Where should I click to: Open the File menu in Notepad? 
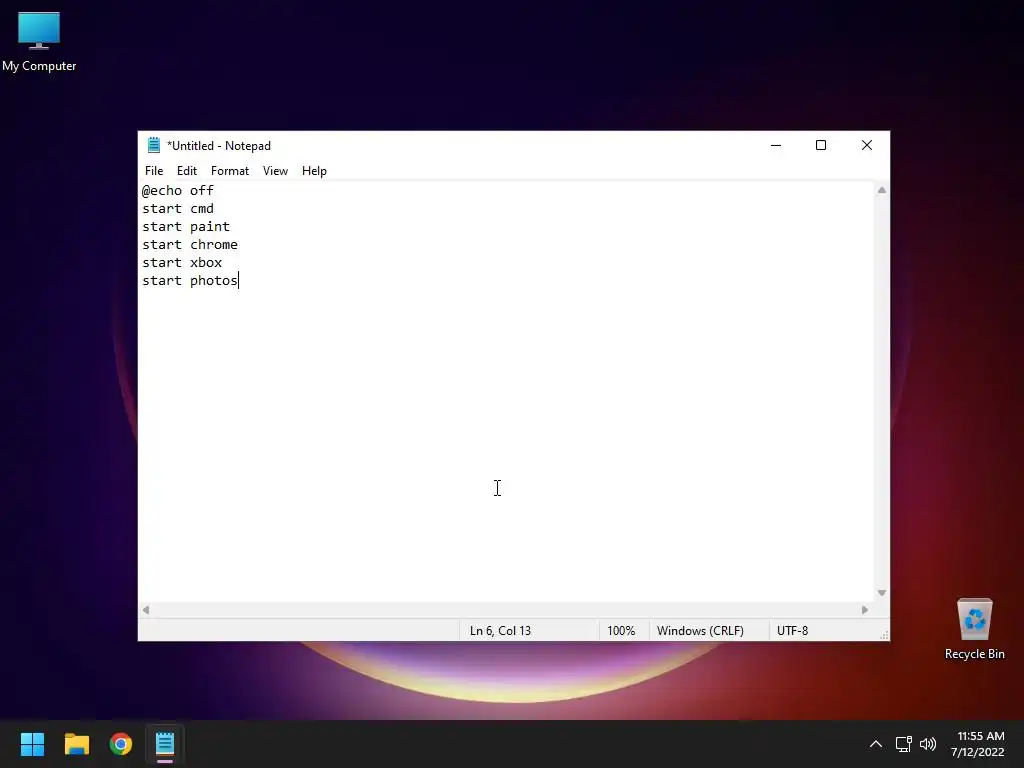154,171
